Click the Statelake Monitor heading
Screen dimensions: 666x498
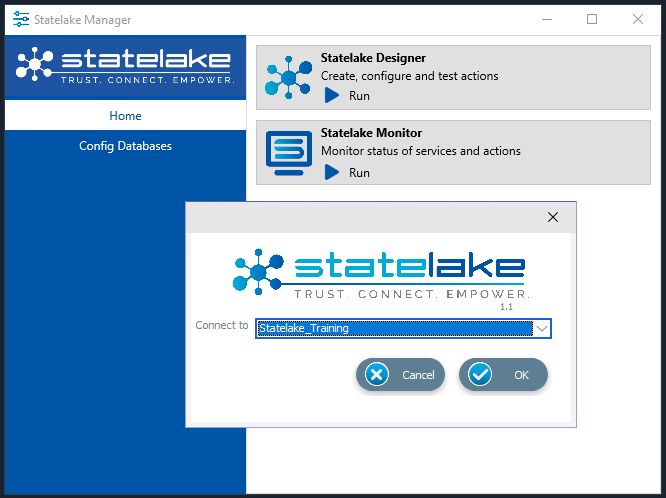tap(371, 133)
